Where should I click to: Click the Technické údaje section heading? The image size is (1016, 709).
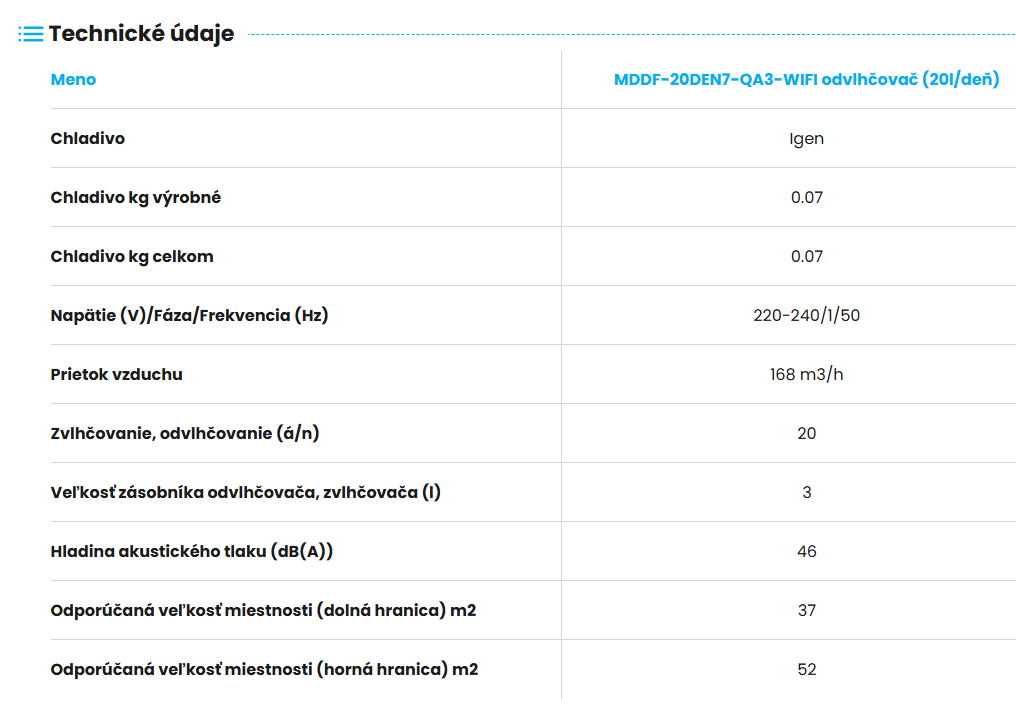141,34
